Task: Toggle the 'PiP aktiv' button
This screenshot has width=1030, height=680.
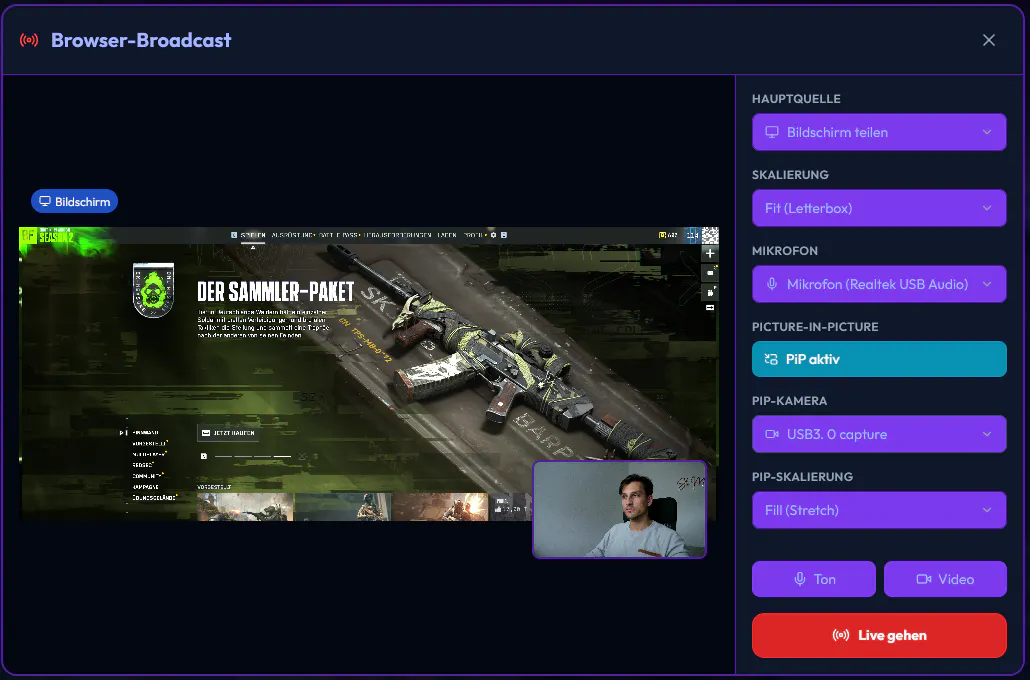Action: (x=879, y=359)
